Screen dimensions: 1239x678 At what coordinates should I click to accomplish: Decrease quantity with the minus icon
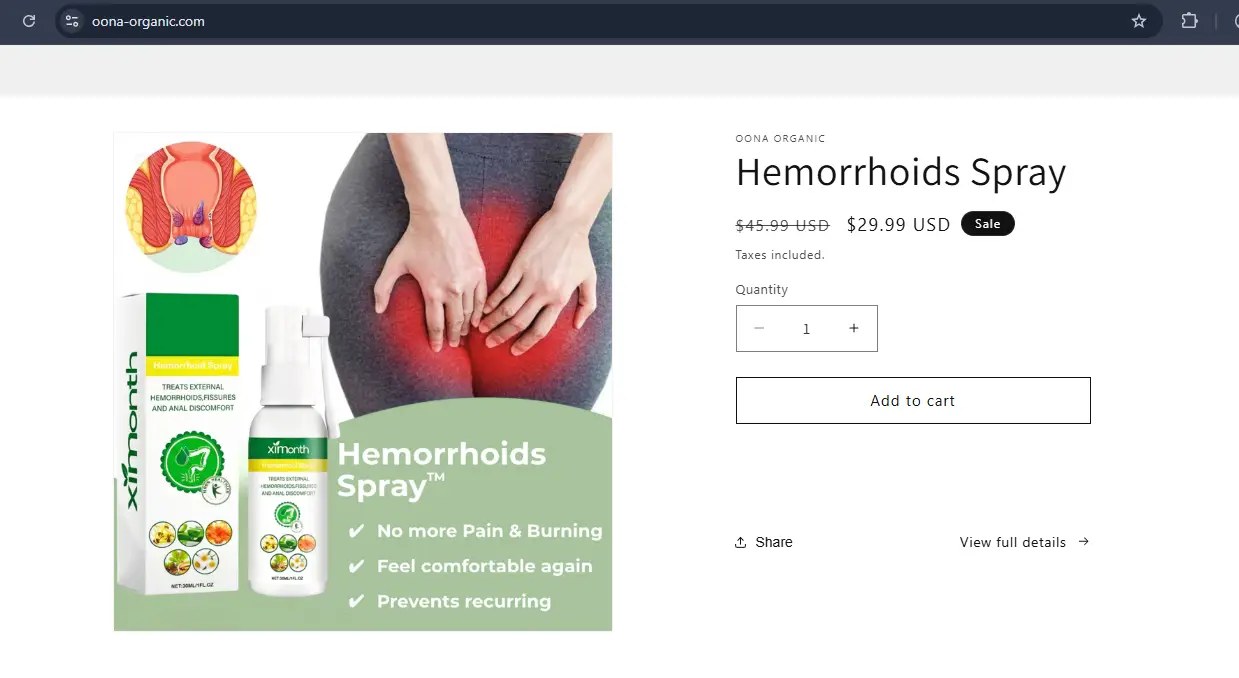(x=759, y=328)
